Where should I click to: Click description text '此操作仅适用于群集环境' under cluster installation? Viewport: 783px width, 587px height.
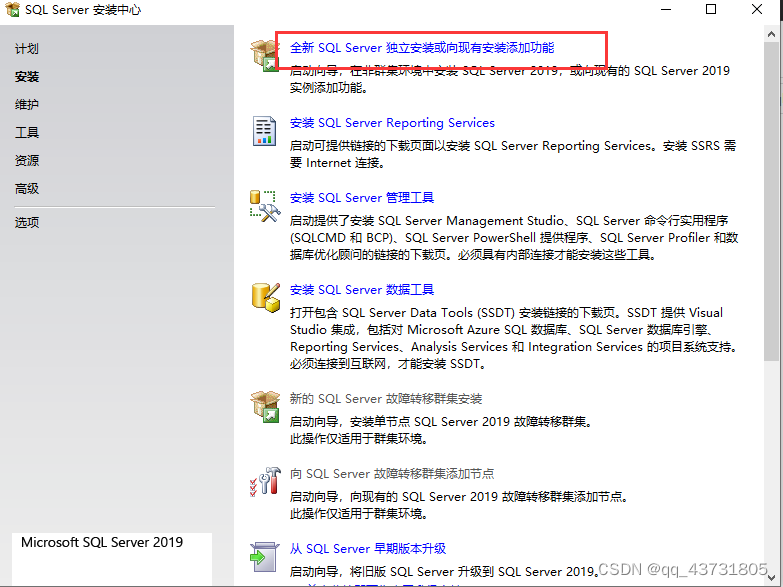pos(359,439)
